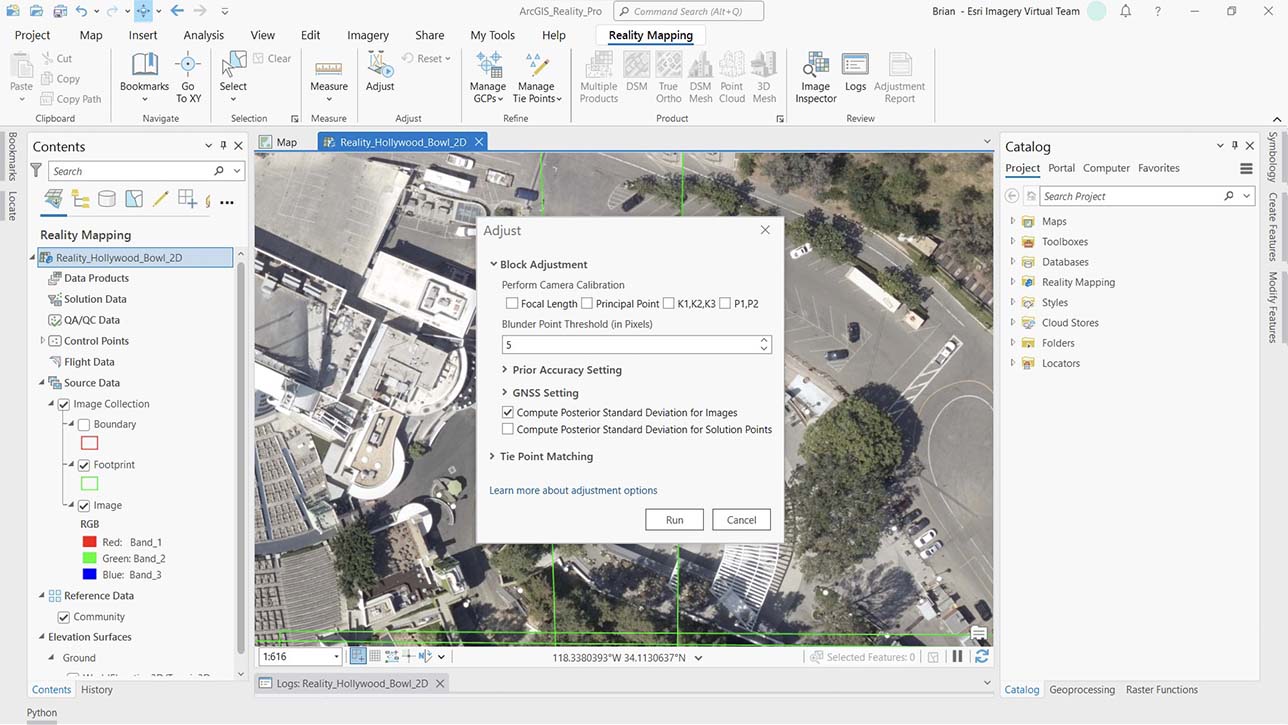The image size is (1288, 725).
Task: Collapse the Block Adjustment section
Action: 493,265
